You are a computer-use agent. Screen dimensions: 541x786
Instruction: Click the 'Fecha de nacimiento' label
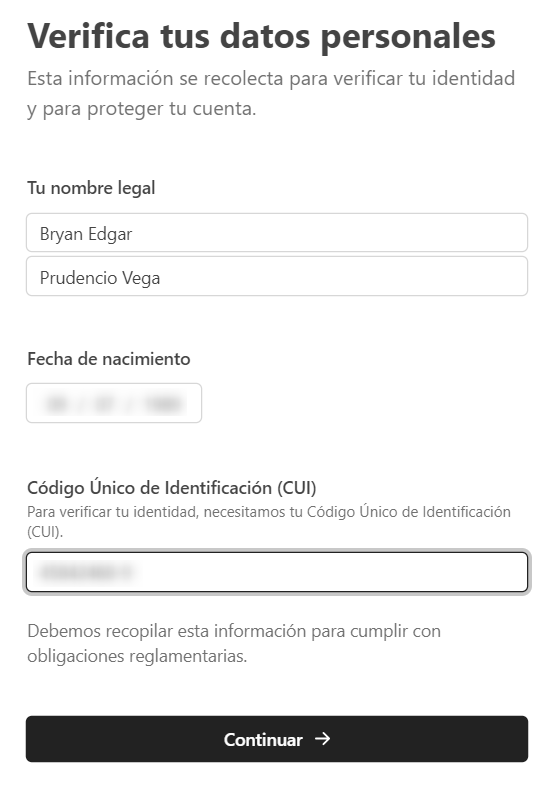[x=109, y=359]
